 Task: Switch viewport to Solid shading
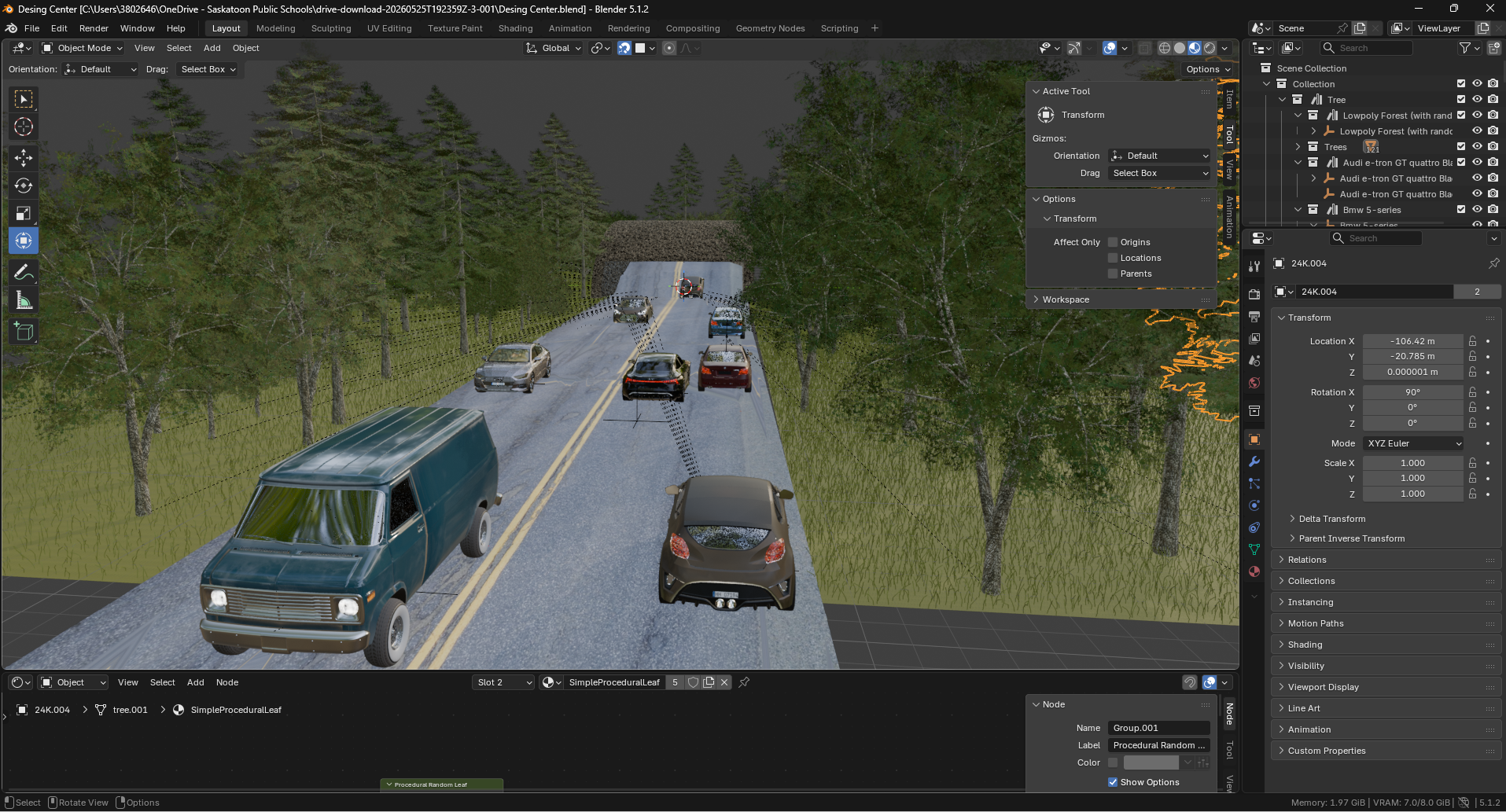click(1180, 48)
